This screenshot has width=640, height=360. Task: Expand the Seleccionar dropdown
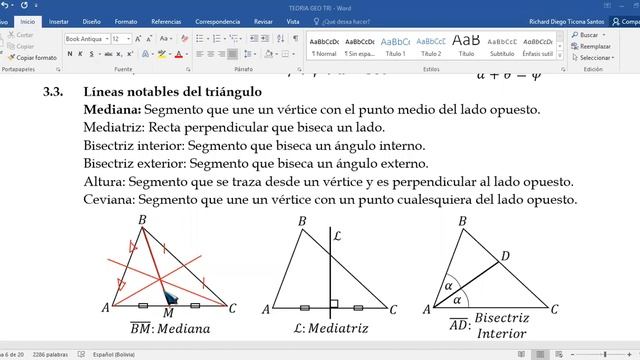[593, 58]
